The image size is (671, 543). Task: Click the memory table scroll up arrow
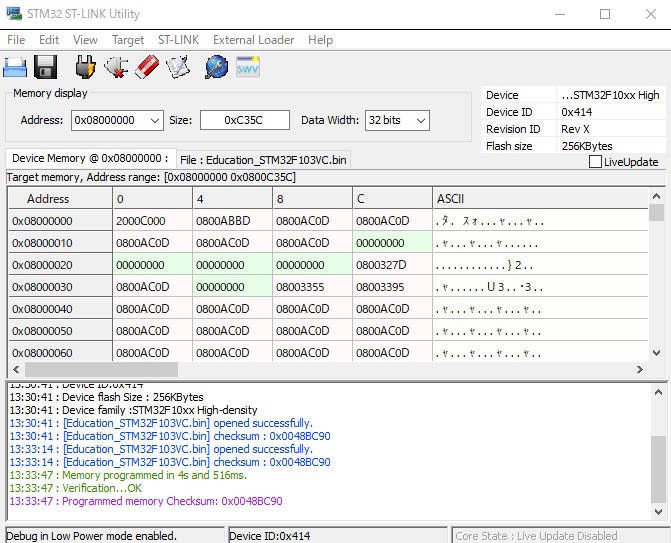(x=656, y=196)
